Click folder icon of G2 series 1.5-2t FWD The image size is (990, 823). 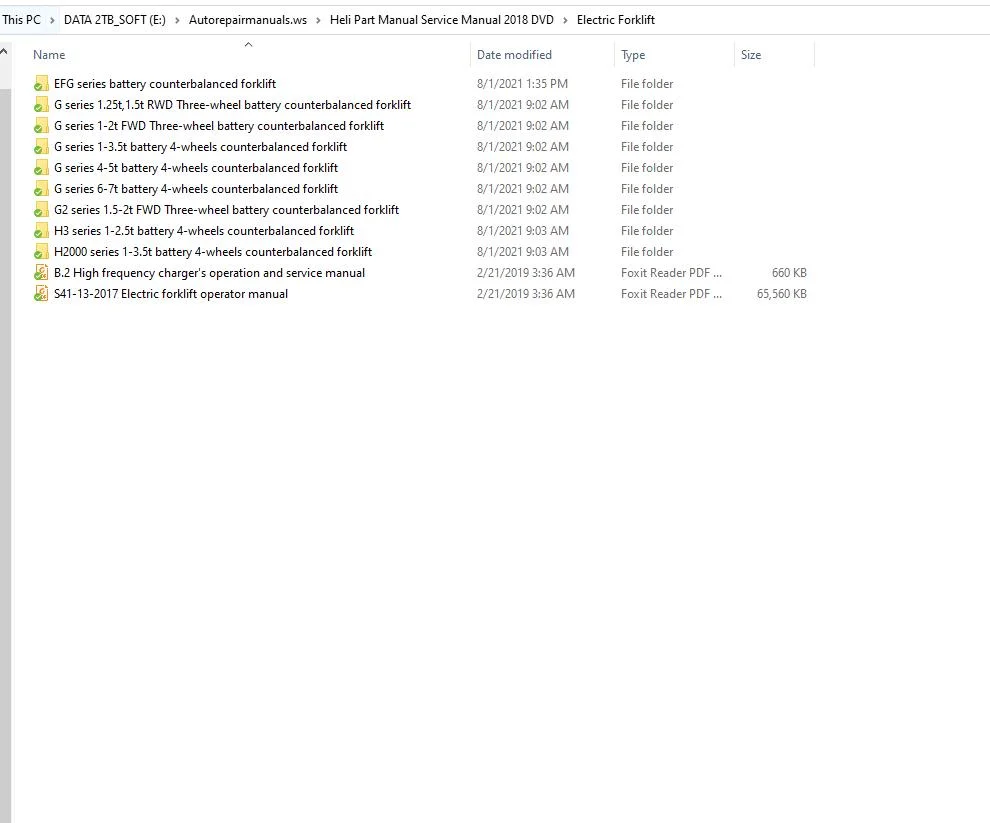click(41, 210)
